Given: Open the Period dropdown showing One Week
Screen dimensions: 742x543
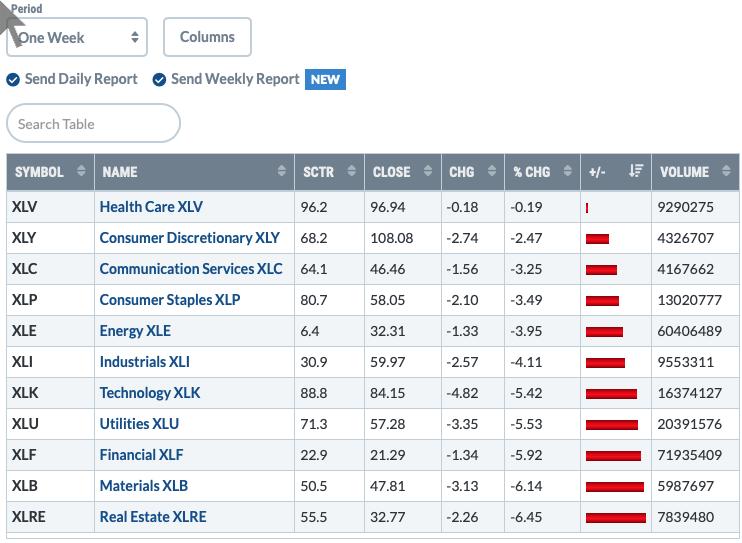Looking at the screenshot, I should (x=77, y=37).
